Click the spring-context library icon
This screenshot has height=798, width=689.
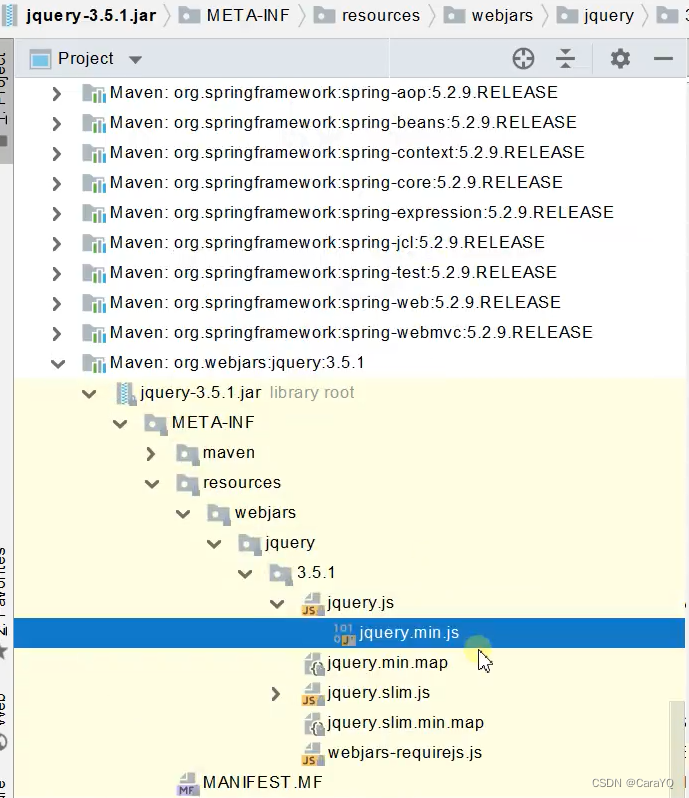[x=94, y=153]
